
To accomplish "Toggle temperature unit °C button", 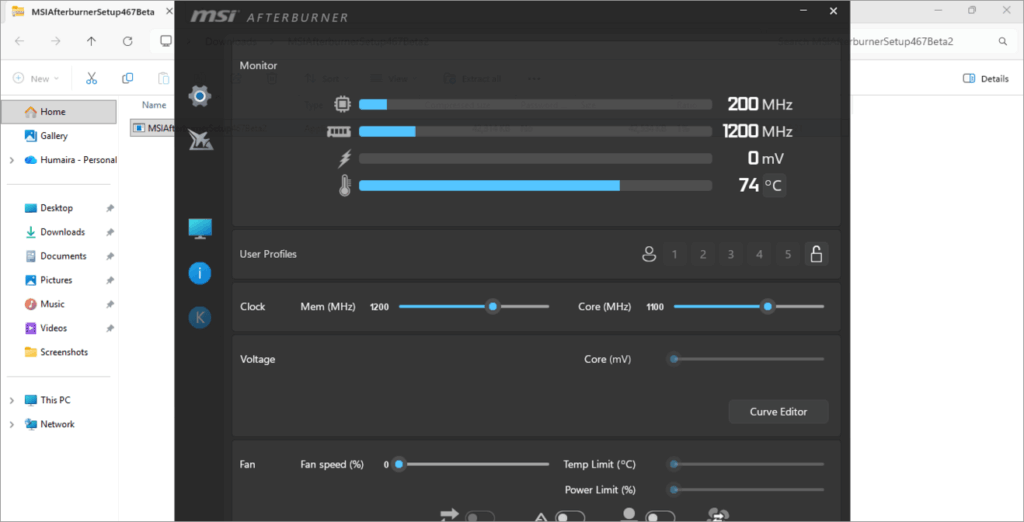I will (774, 186).
